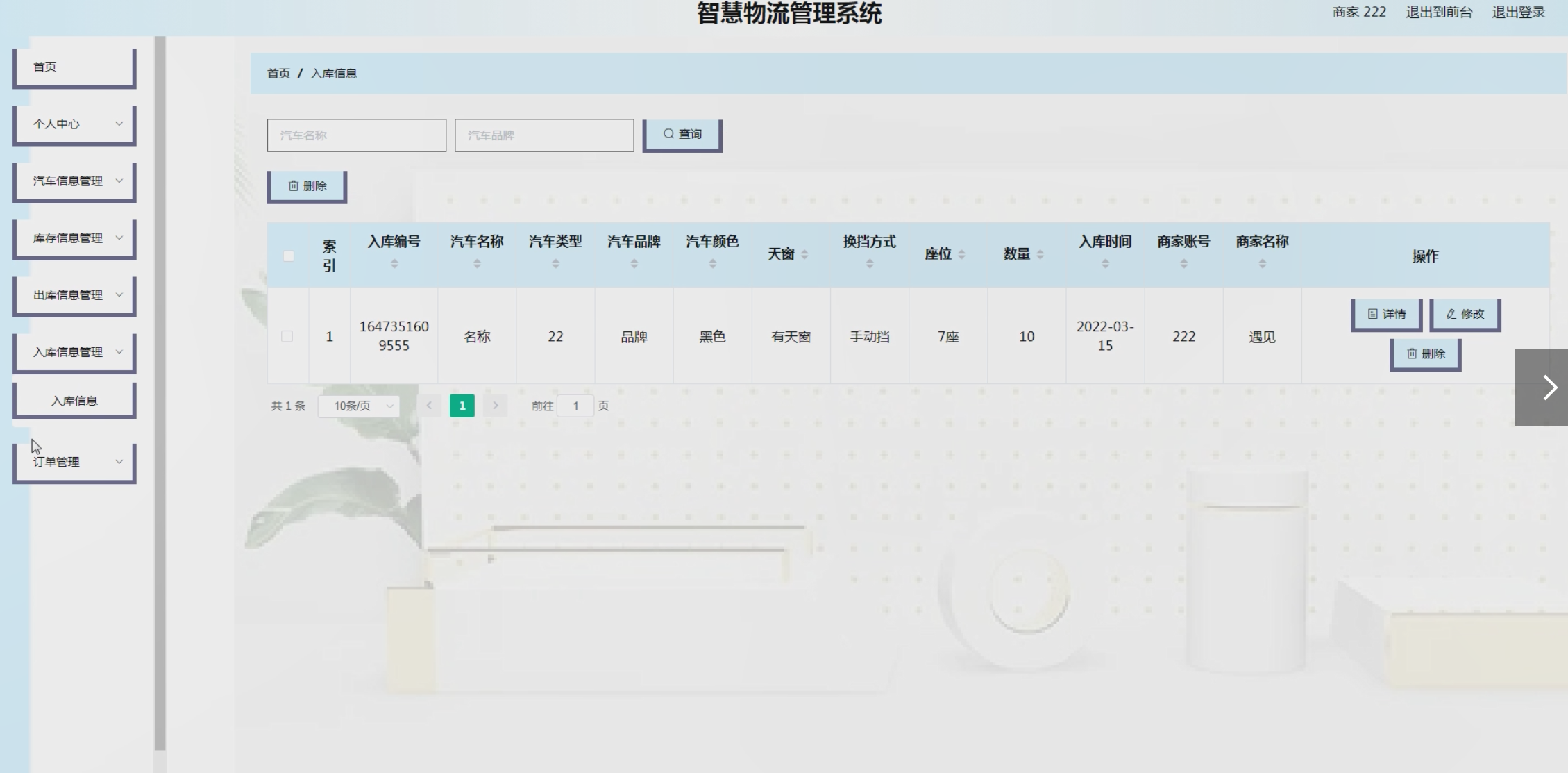
Task: Click the magnifier search 查询 button
Action: [682, 134]
